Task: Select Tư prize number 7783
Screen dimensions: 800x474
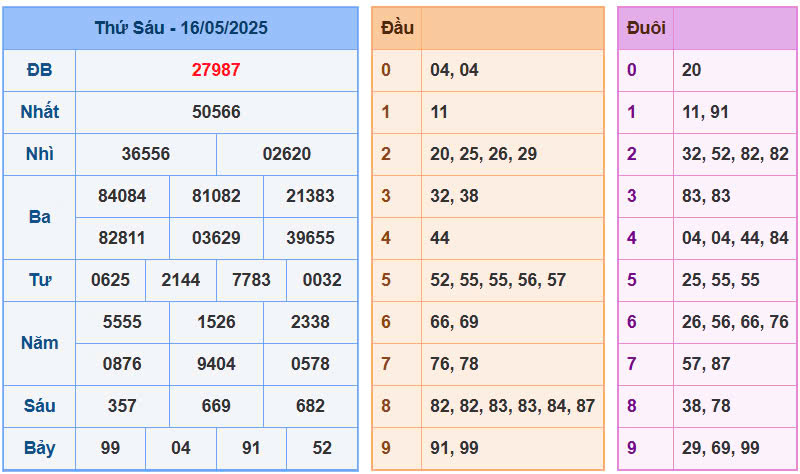Action: point(251,280)
